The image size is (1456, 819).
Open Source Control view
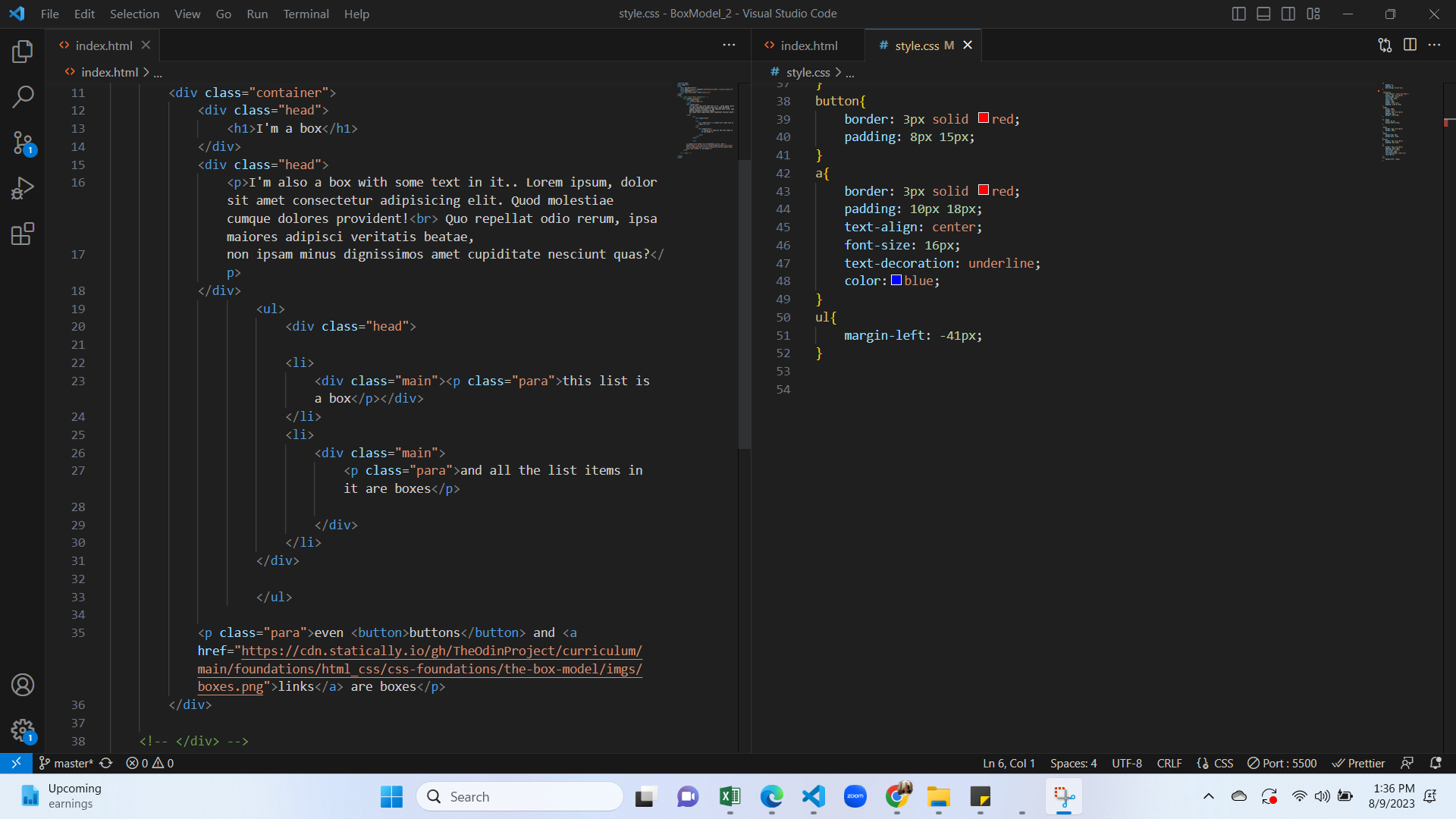(22, 143)
